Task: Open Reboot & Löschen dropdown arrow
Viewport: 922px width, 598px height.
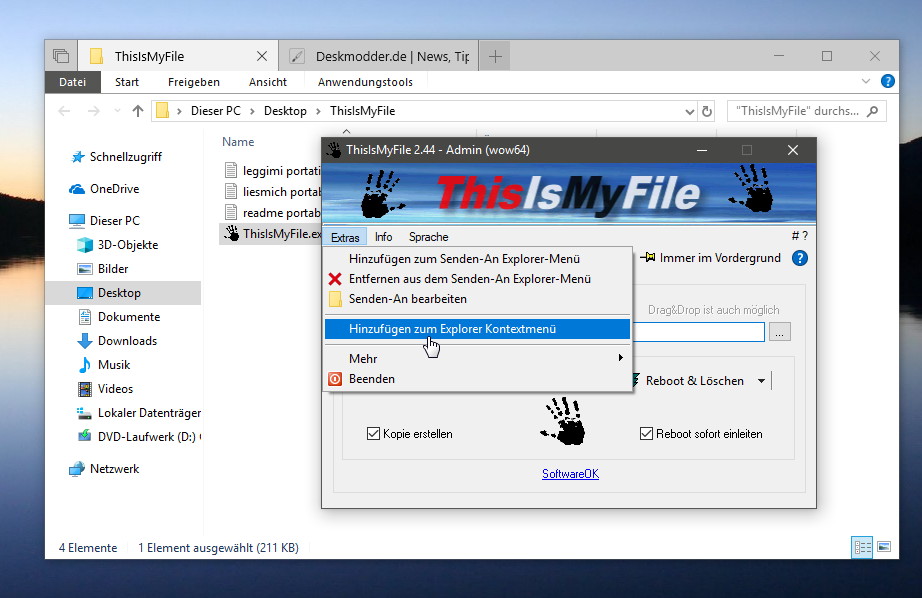Action: (x=761, y=381)
